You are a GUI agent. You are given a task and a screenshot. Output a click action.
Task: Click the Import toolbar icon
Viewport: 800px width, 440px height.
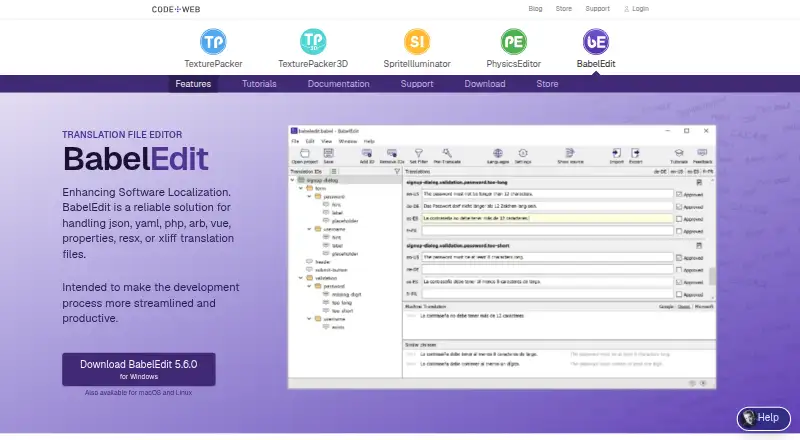(616, 153)
